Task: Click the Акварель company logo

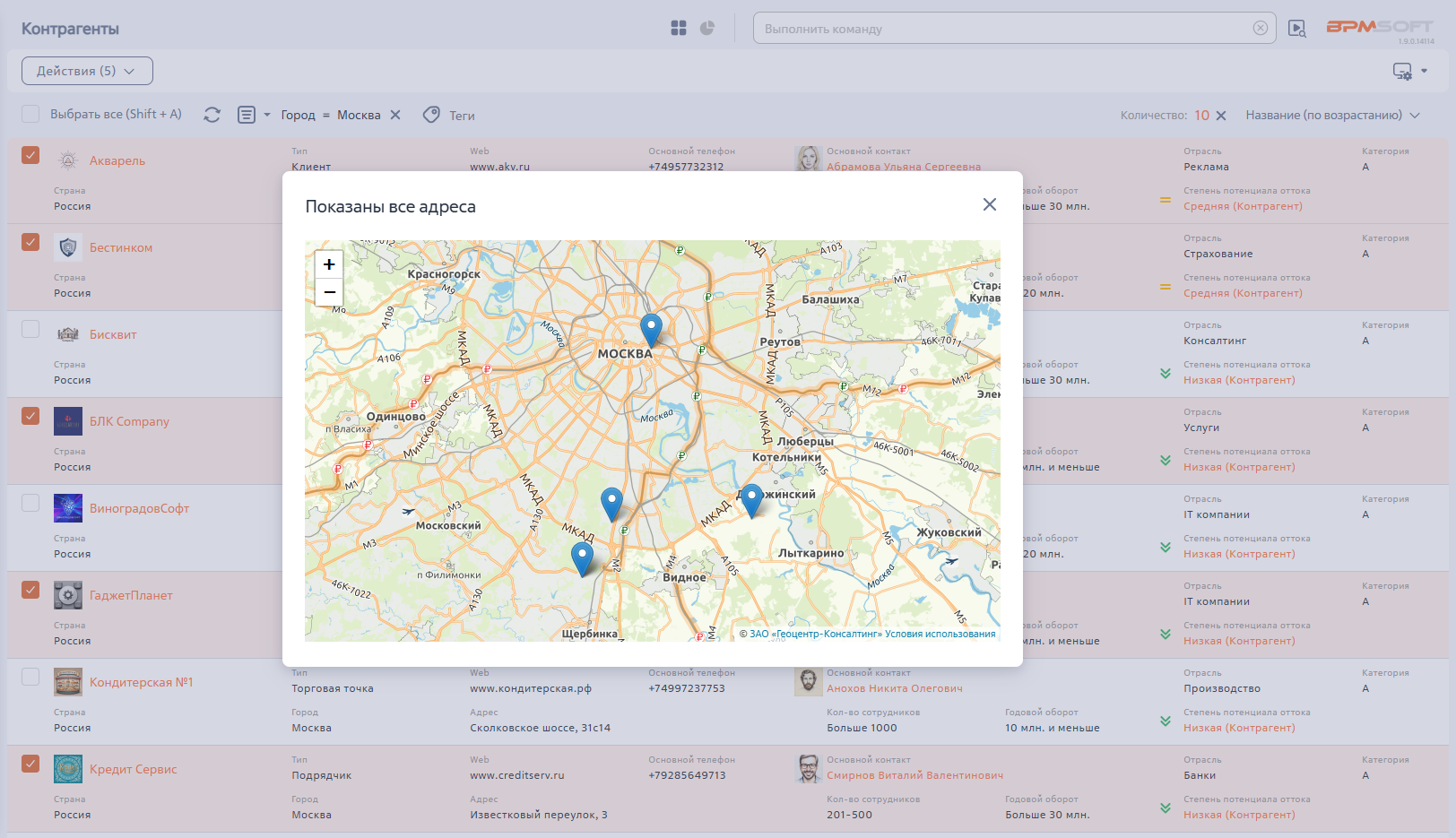Action: click(x=68, y=160)
